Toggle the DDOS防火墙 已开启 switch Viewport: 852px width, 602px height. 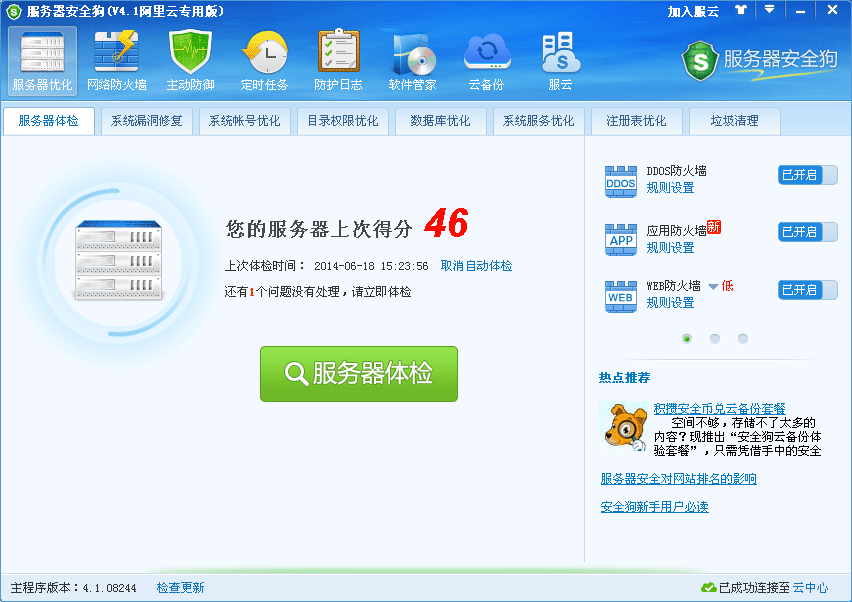point(807,175)
